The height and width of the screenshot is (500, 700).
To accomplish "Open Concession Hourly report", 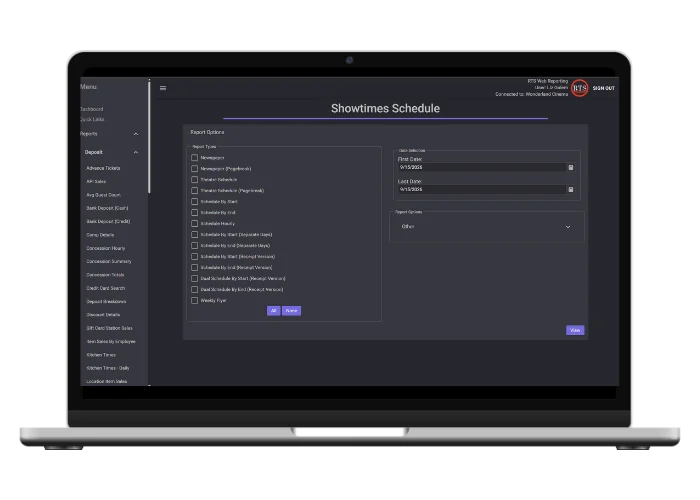I will click(106, 248).
